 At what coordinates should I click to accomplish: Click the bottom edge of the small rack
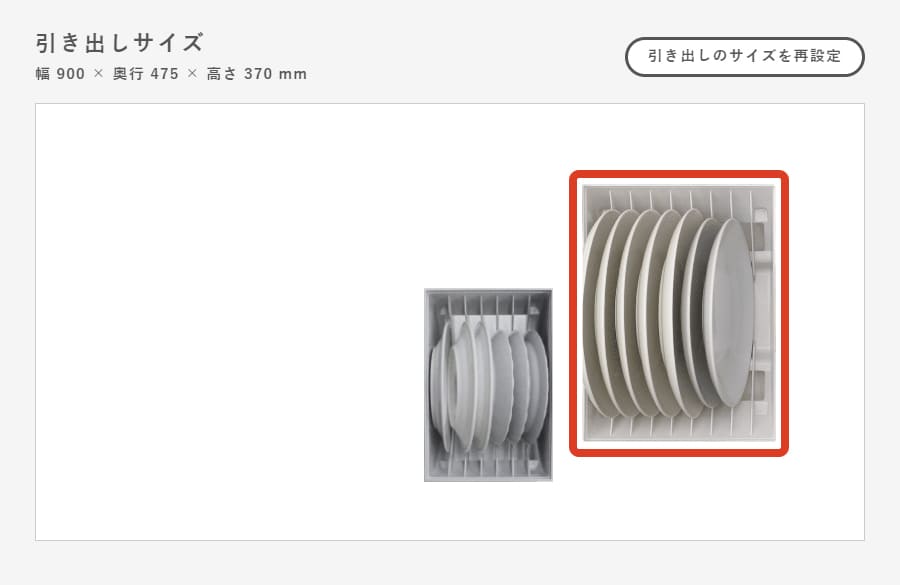(x=488, y=478)
